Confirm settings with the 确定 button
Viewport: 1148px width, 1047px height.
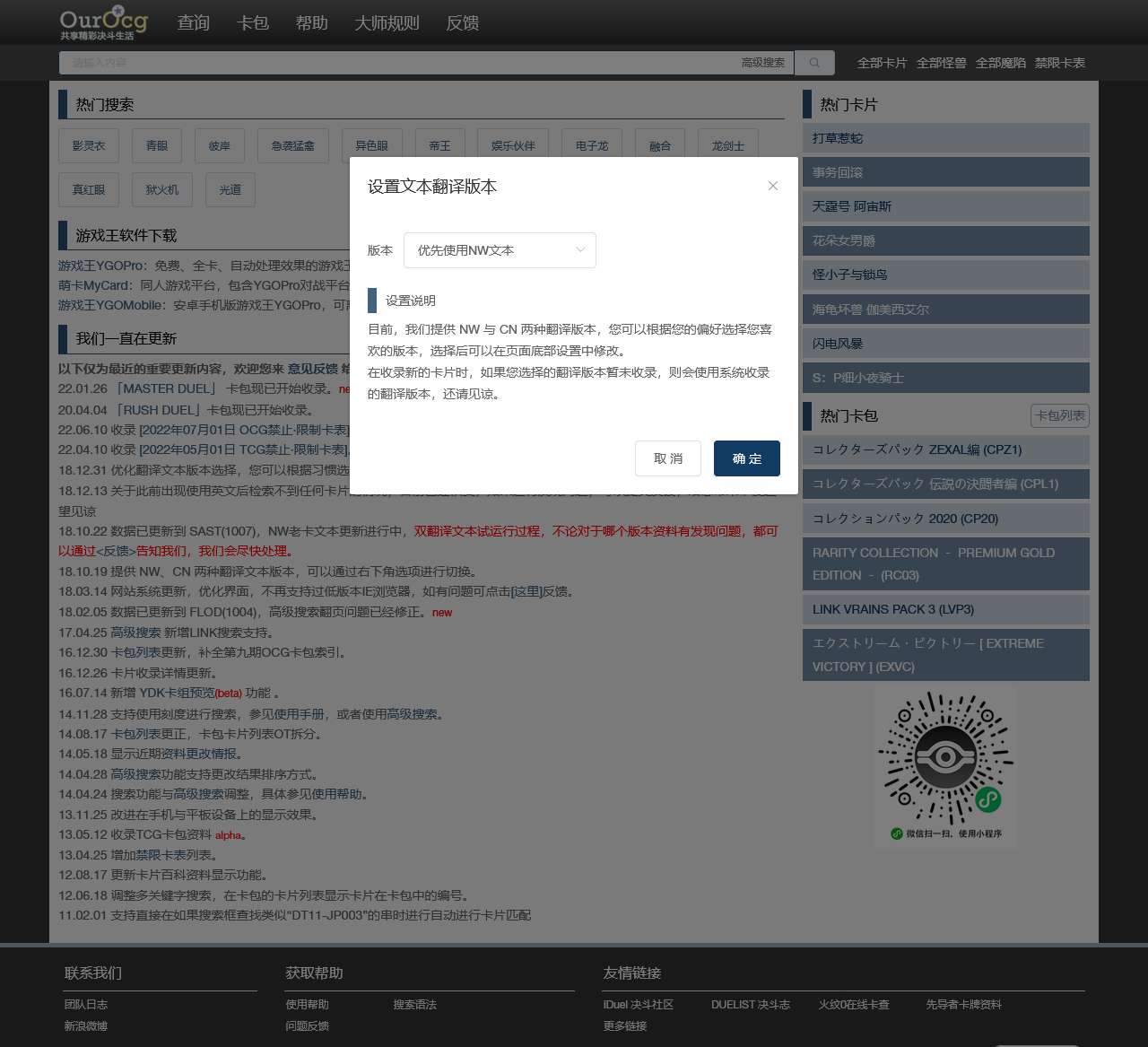pyautogui.click(x=746, y=458)
